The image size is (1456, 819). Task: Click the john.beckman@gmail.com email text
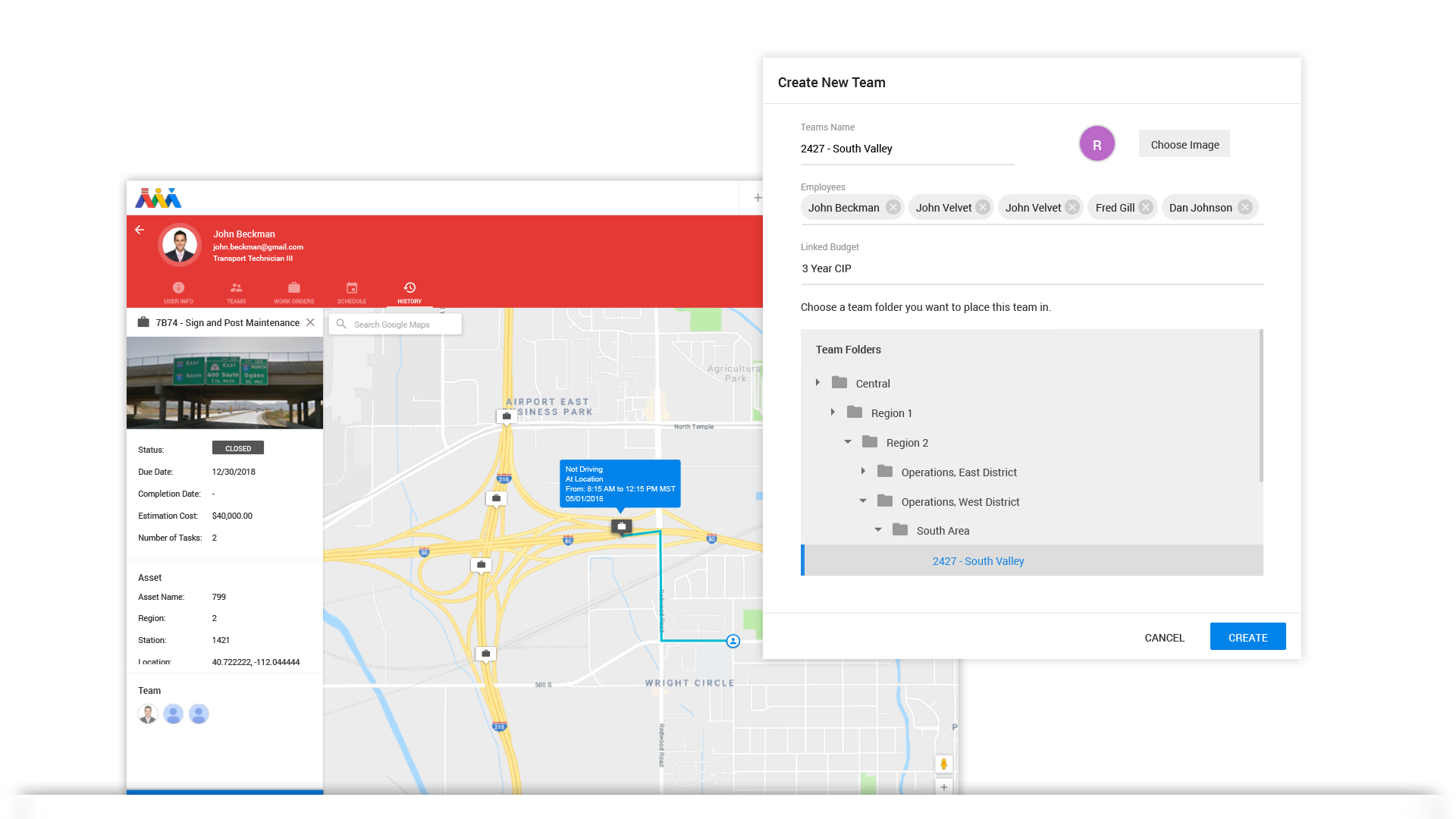pos(258,247)
